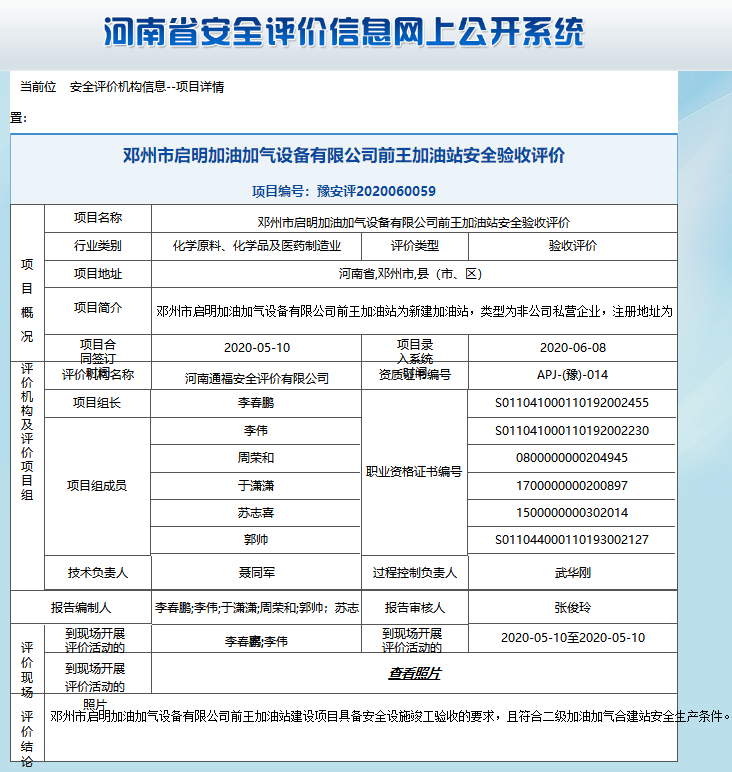Select team member 郭帅
This screenshot has height=772, width=732.
(x=256, y=540)
